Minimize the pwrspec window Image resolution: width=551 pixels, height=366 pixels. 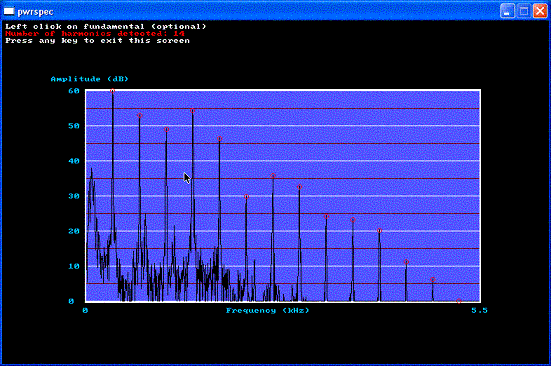pos(507,11)
